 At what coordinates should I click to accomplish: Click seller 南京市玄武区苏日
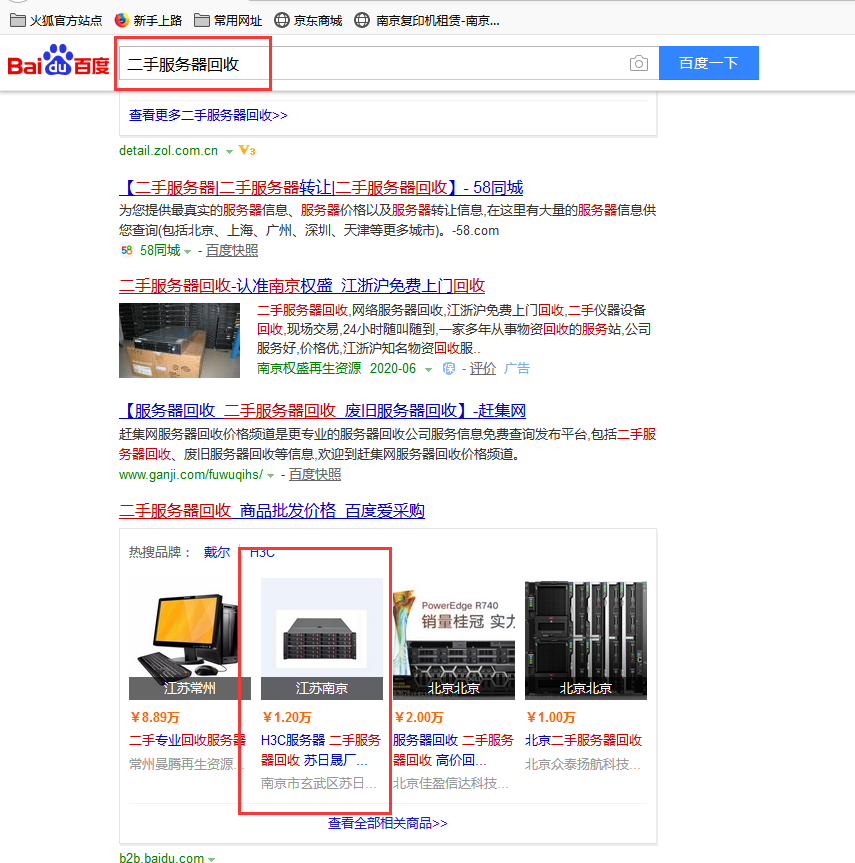point(319,783)
